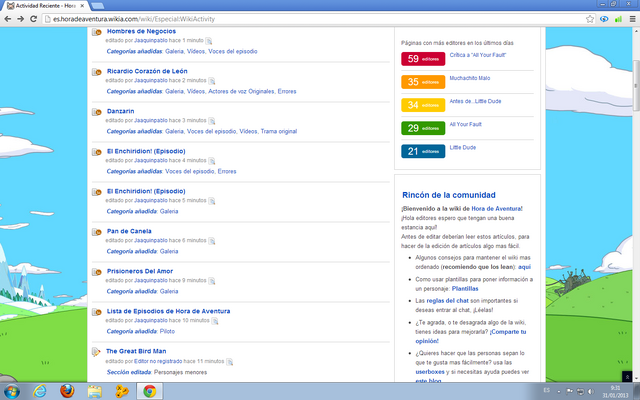Click the green bars extension icon
This screenshot has height=400, width=640.
pos(618,19)
